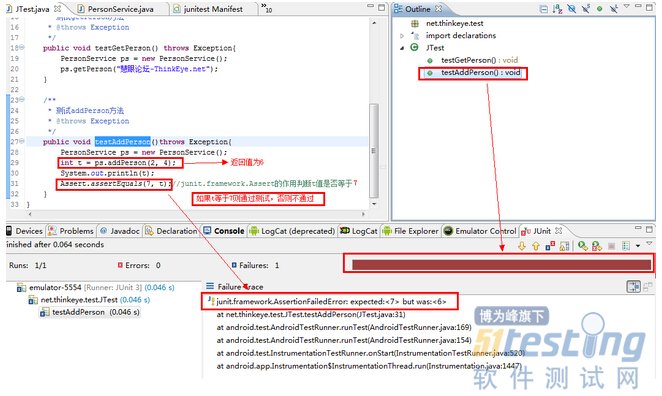Open the Emulator Control view tab
The width and height of the screenshot is (662, 396).
click(x=480, y=231)
